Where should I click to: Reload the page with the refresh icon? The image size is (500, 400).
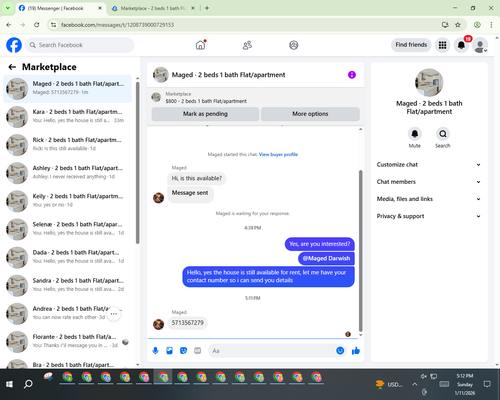(x=37, y=25)
